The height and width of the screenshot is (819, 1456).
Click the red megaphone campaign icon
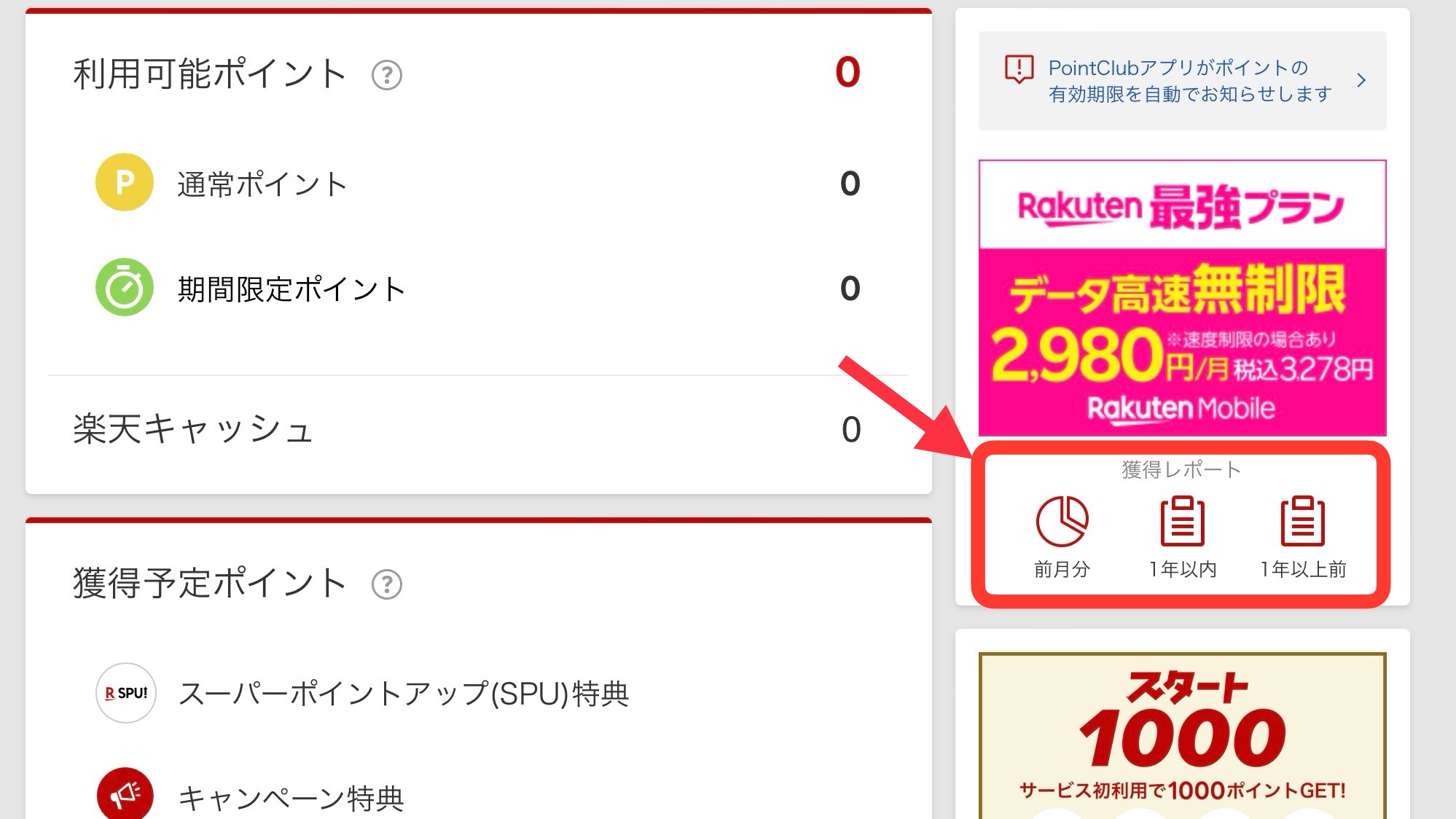(125, 794)
